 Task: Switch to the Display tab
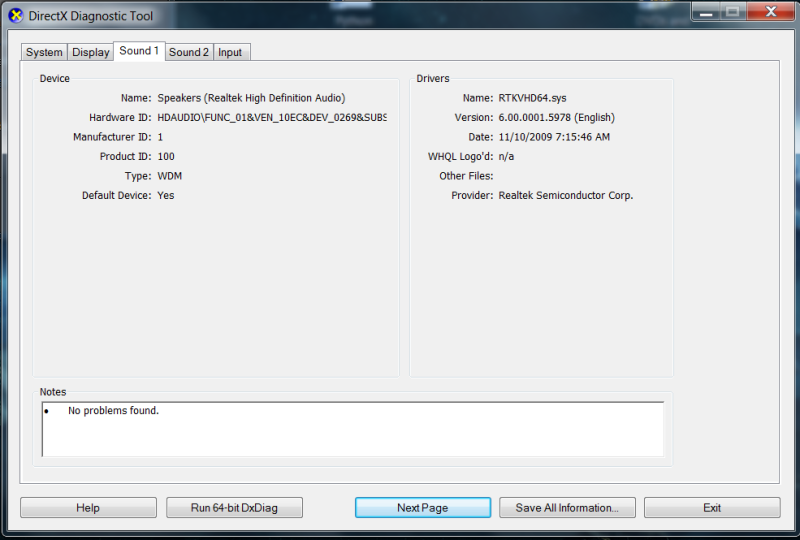(x=90, y=52)
